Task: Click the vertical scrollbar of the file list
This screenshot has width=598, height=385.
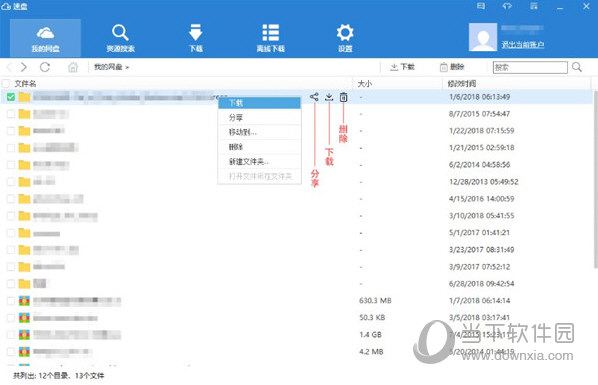Action: 595,179
